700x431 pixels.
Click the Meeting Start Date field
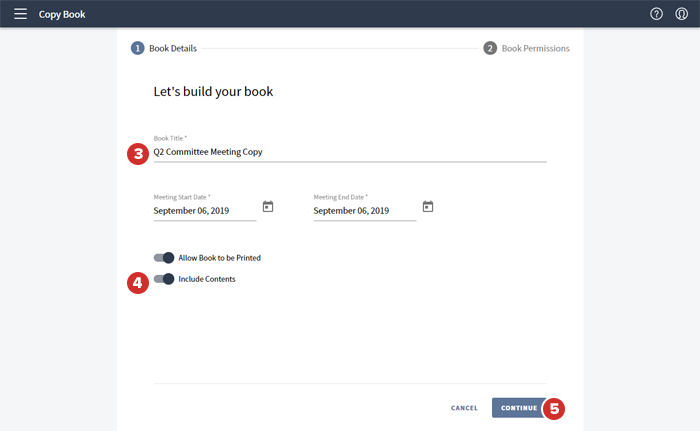[x=203, y=211]
